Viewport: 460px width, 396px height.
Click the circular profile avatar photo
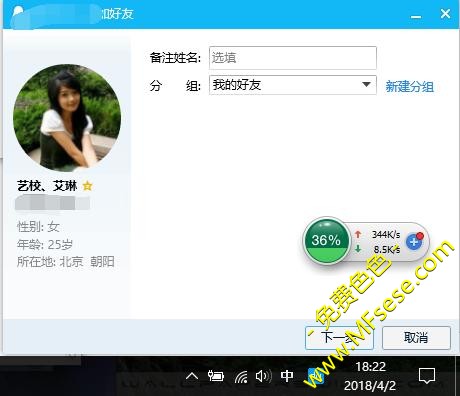coord(67,118)
